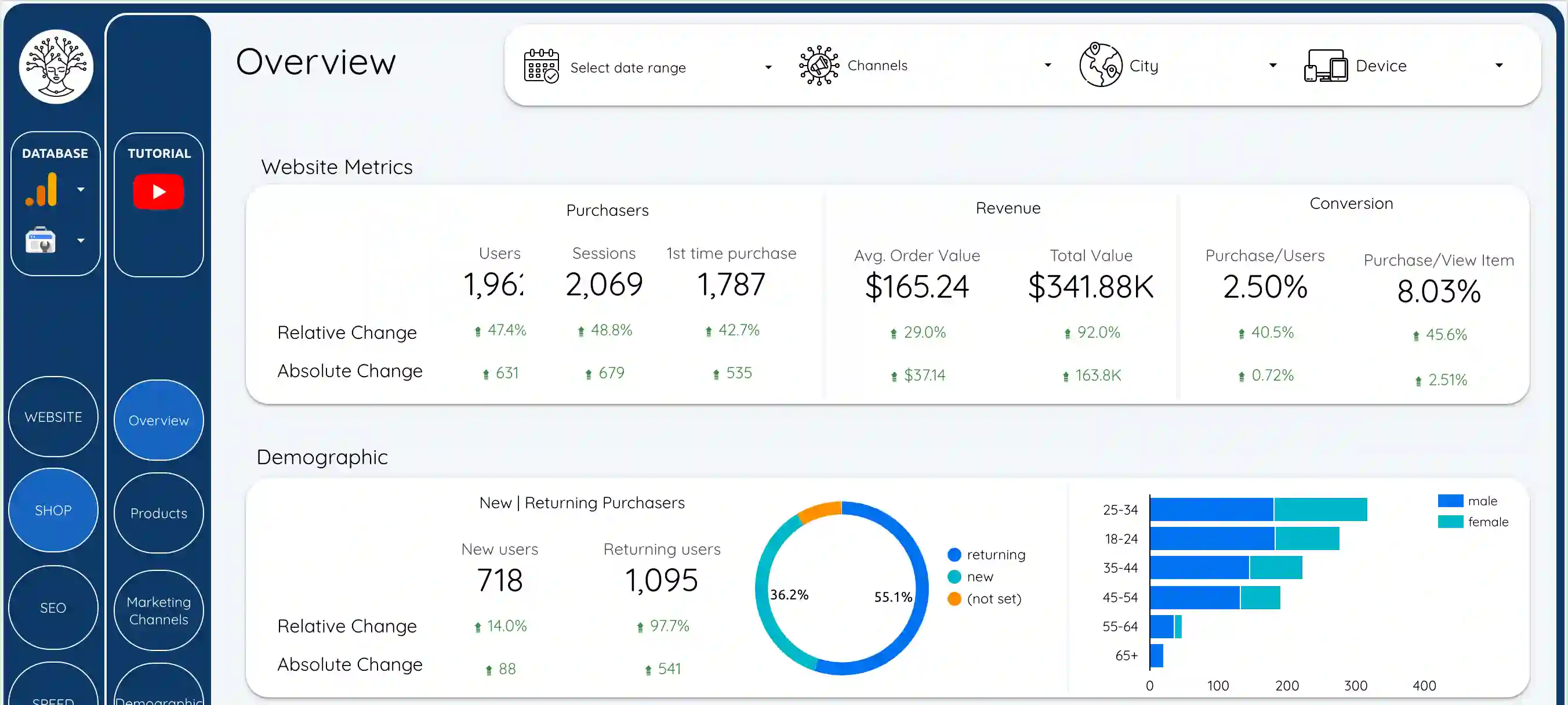Viewport: 1568px width, 705px height.
Task: Expand the Search Console dropdown arrow
Action: (81, 240)
